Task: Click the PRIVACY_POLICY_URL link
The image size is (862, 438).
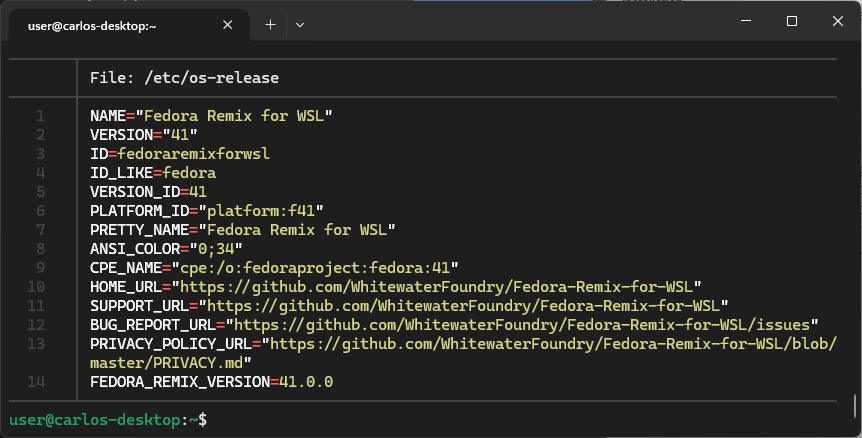Action: (554, 344)
